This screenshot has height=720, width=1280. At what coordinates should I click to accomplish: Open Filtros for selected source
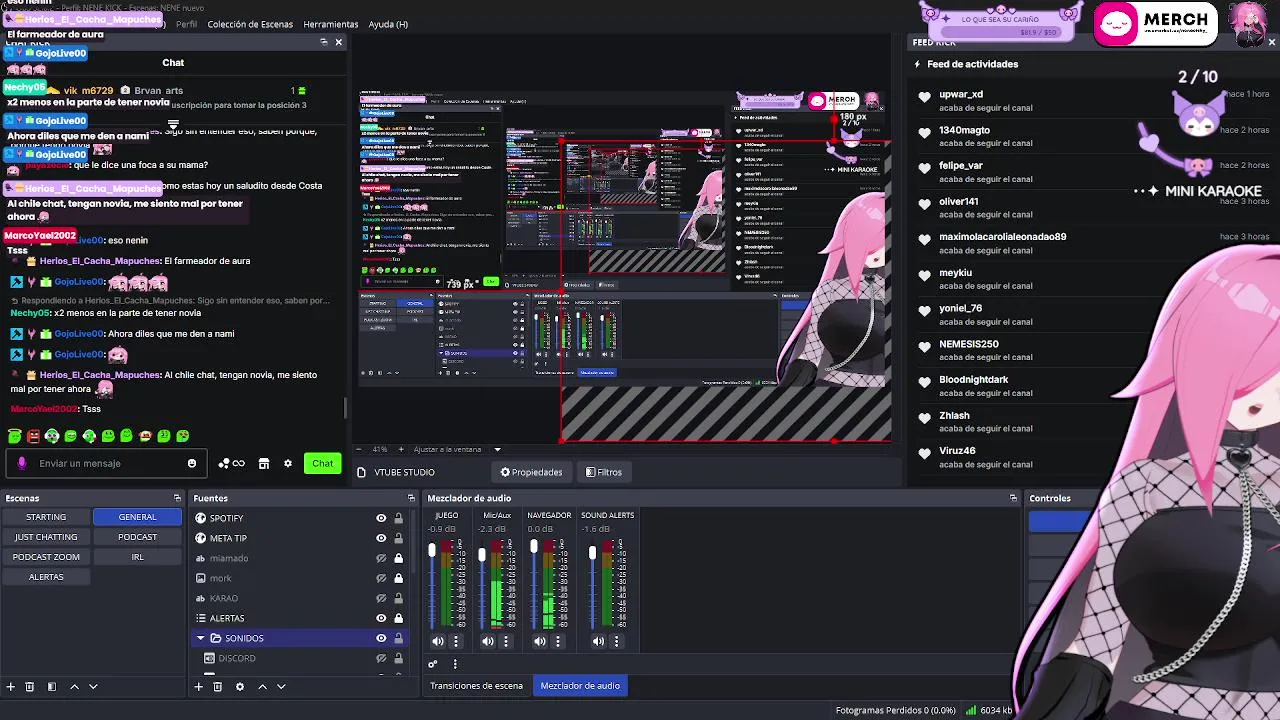click(603, 472)
